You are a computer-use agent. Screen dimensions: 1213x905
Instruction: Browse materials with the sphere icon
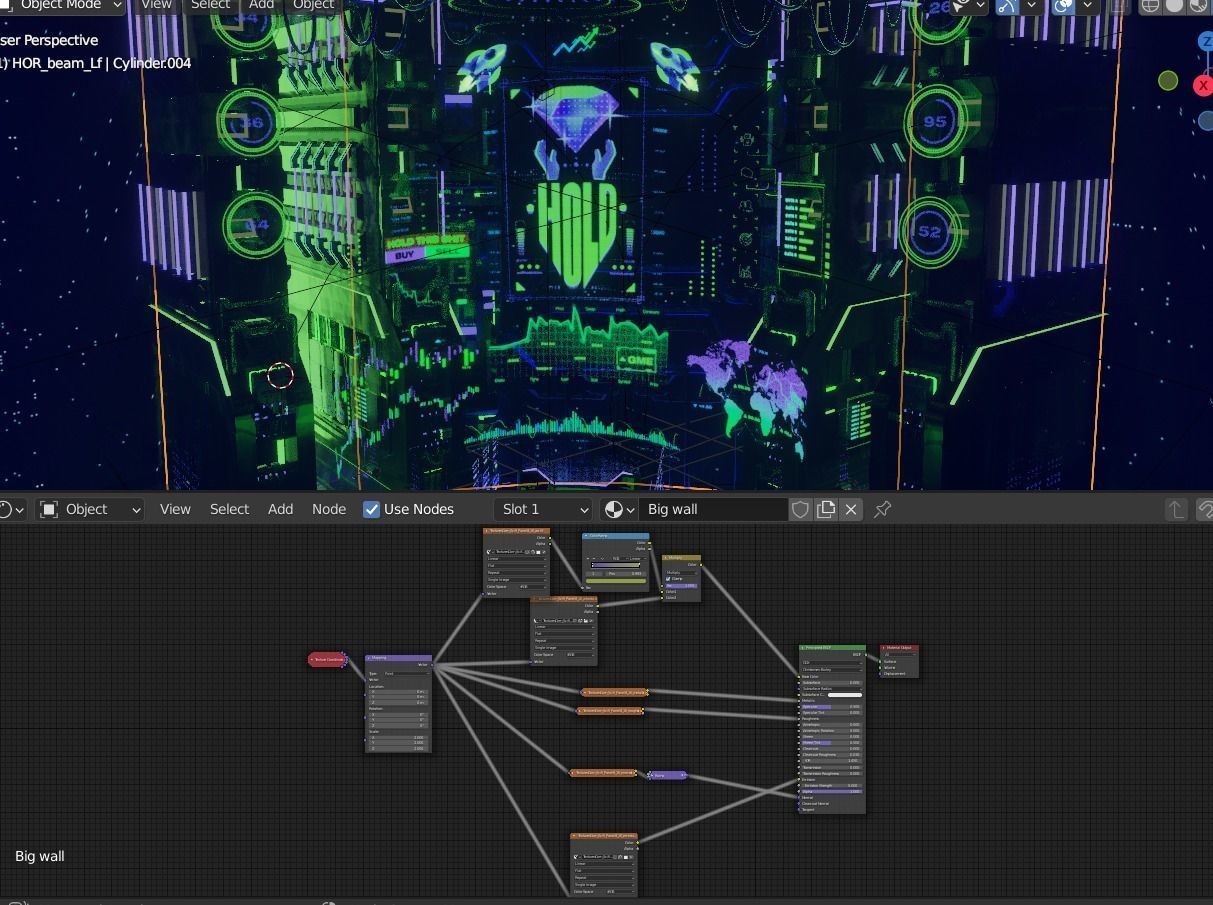tap(619, 509)
